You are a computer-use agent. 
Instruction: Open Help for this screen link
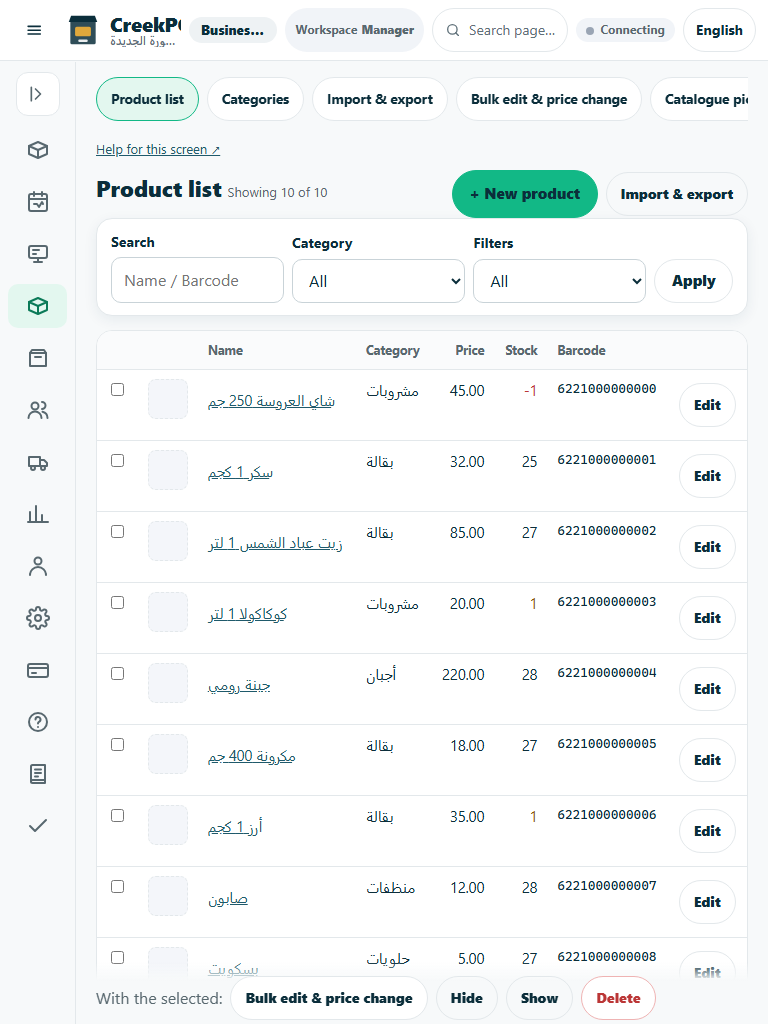pyautogui.click(x=158, y=150)
